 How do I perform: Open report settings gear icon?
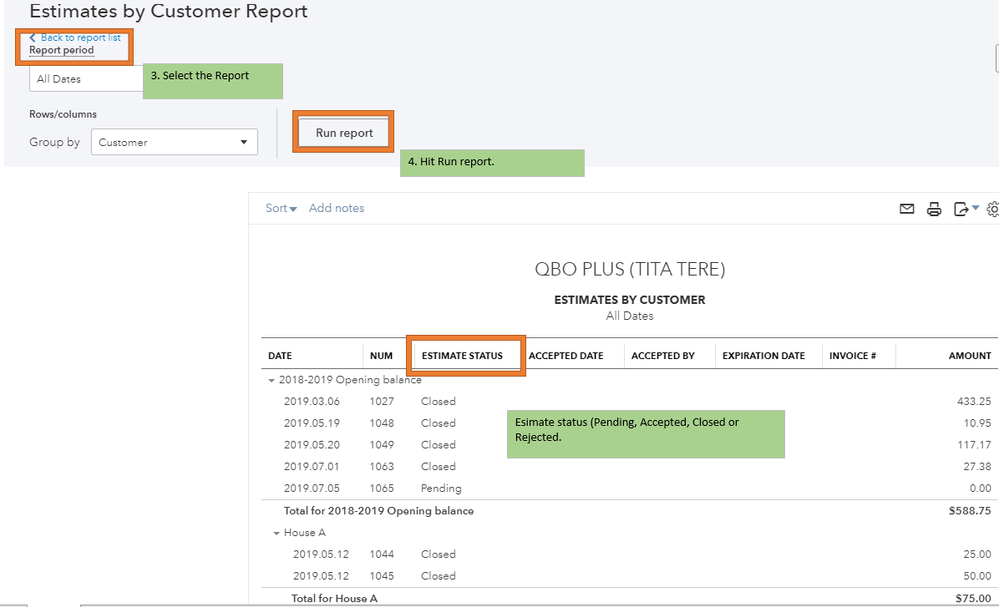pos(992,209)
